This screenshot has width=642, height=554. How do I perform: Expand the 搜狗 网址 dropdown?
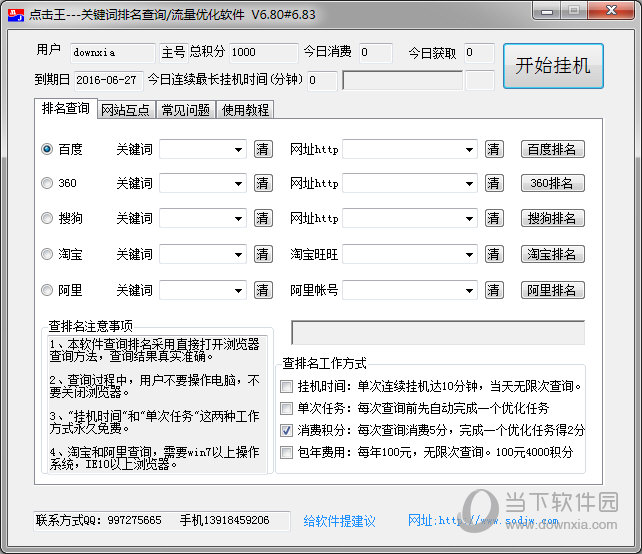tap(469, 219)
